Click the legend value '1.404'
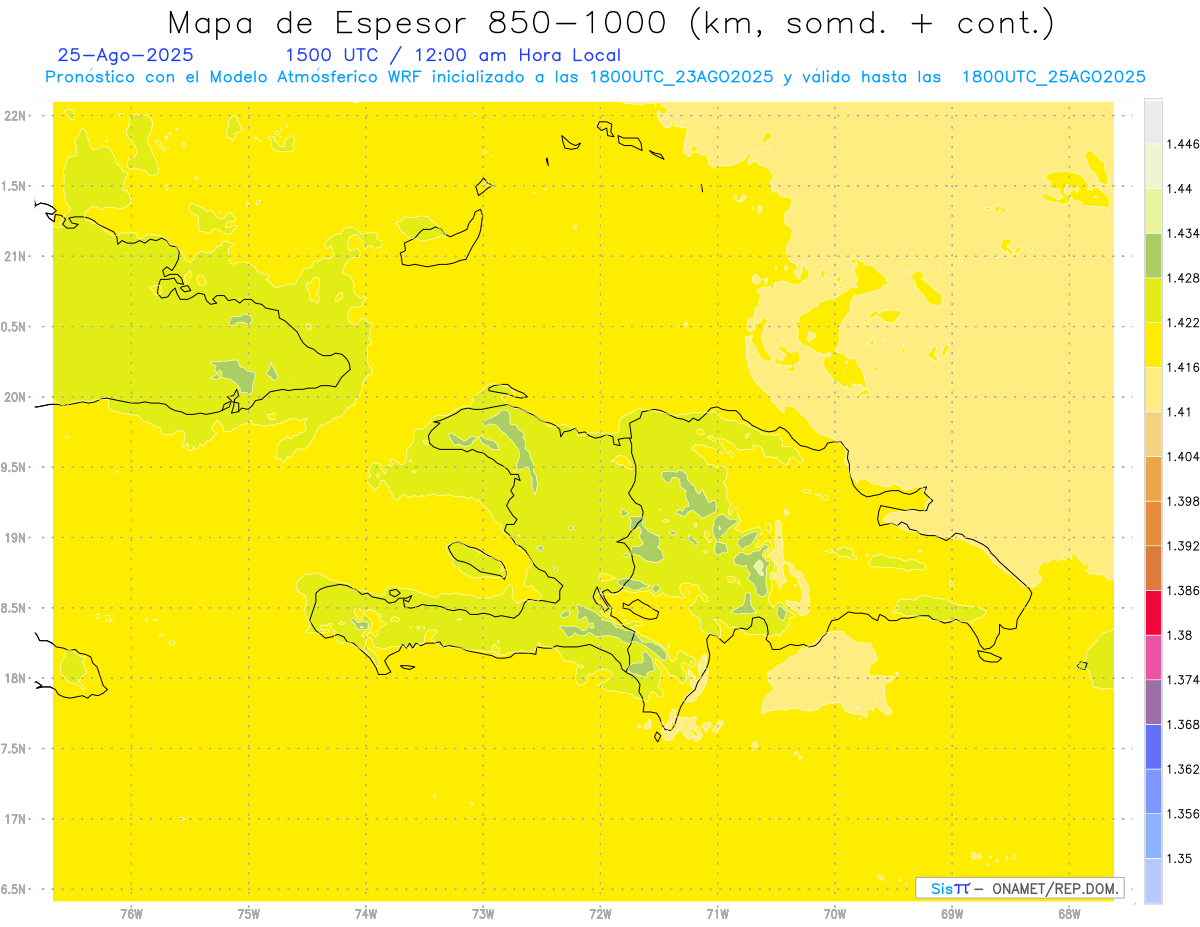Screen dimensions: 1200x927 (1182, 456)
